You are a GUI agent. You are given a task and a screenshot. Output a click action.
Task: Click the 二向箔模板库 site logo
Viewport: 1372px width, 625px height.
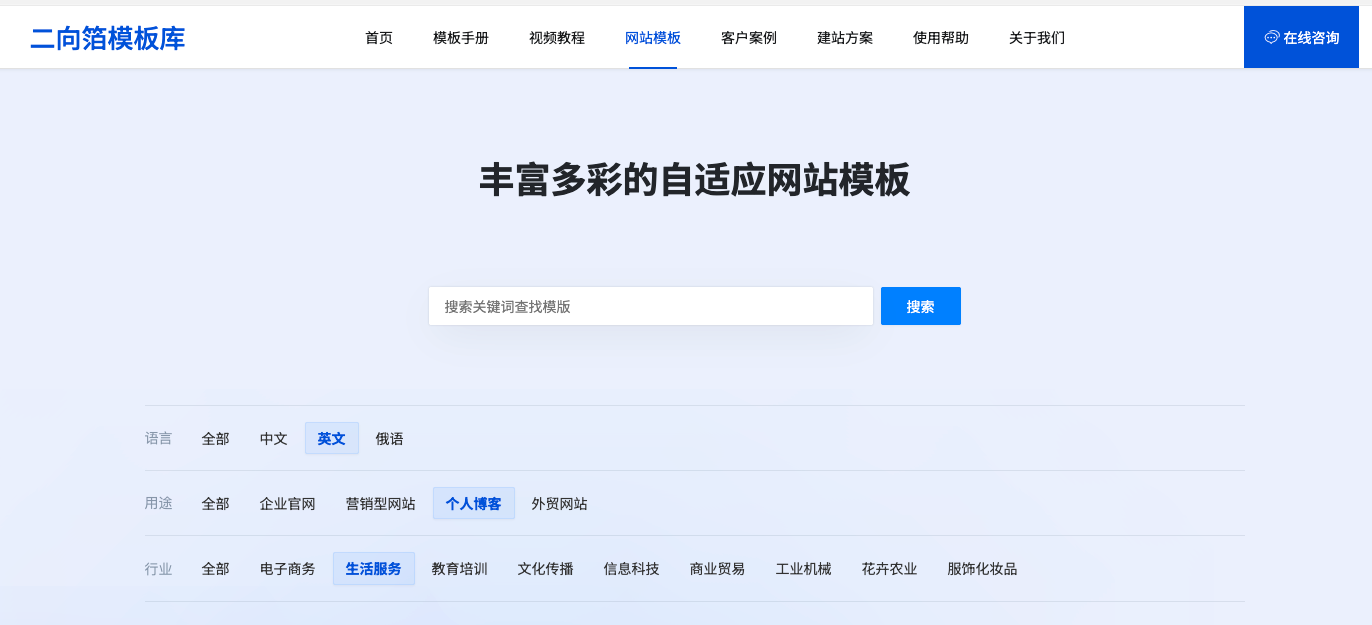(x=108, y=38)
